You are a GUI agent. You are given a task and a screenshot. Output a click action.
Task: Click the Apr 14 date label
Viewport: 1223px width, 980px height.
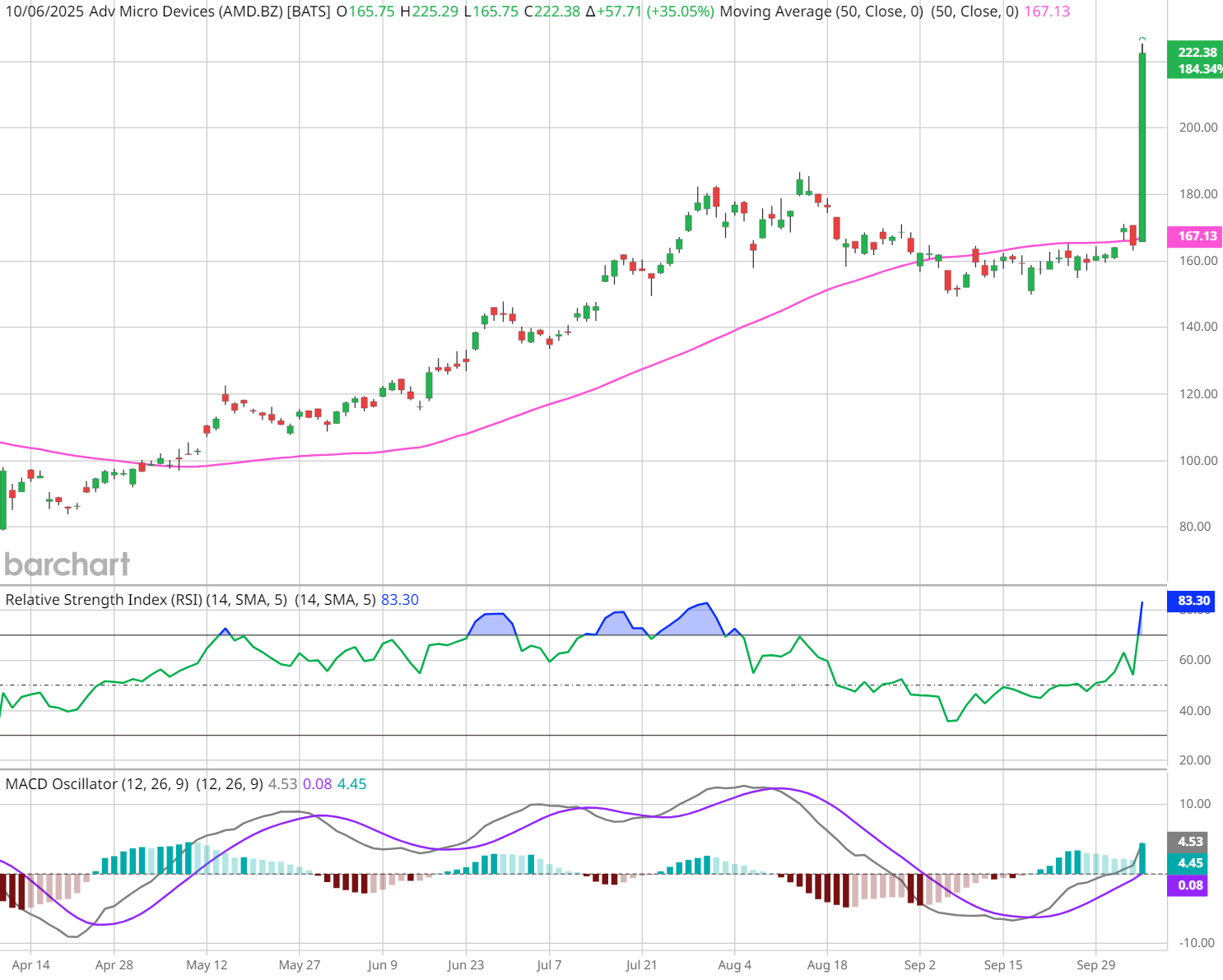(31, 965)
